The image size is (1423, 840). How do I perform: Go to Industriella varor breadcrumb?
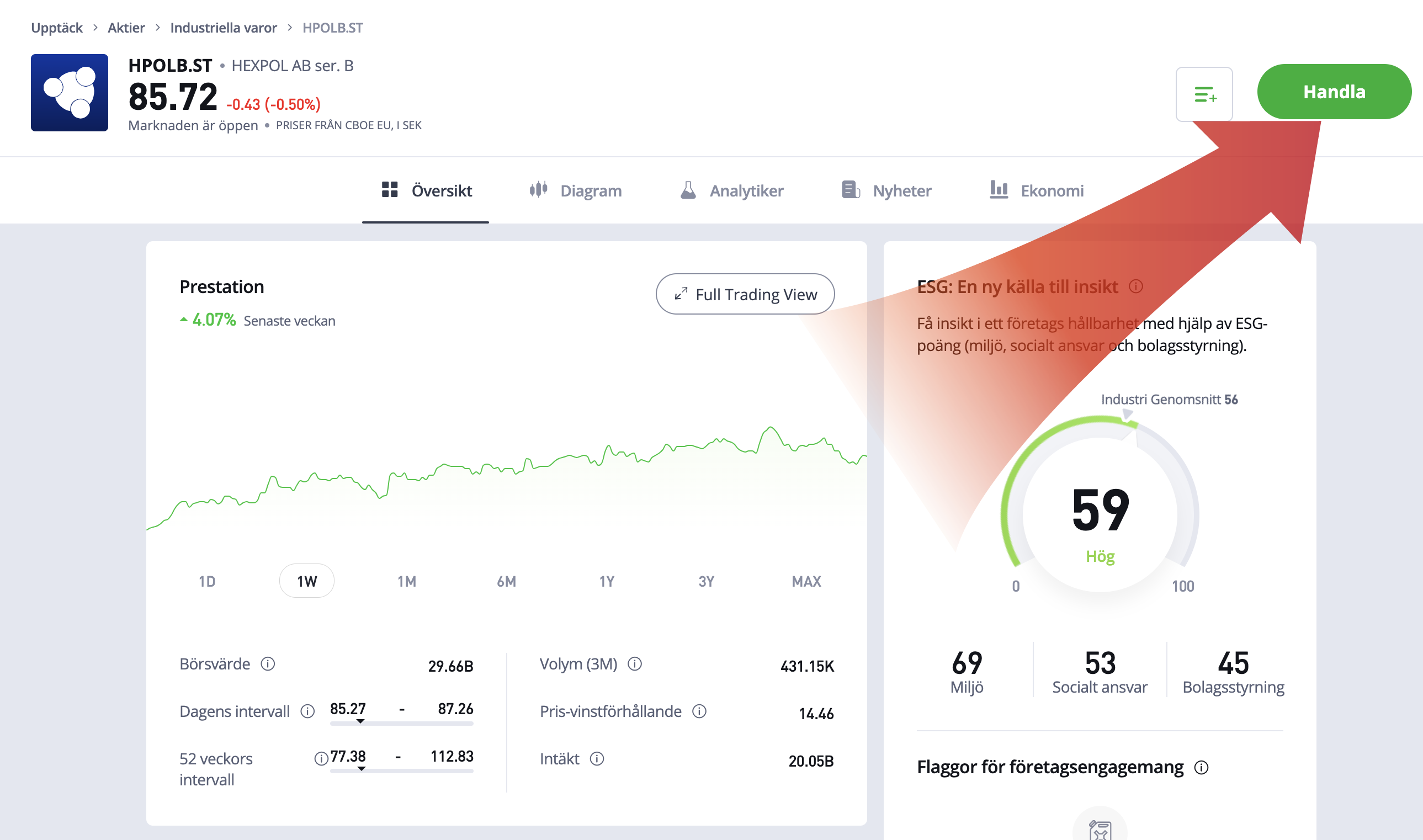tap(223, 28)
